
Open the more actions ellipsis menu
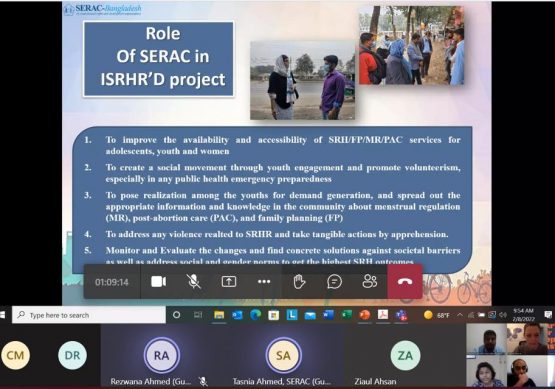pos(264,282)
